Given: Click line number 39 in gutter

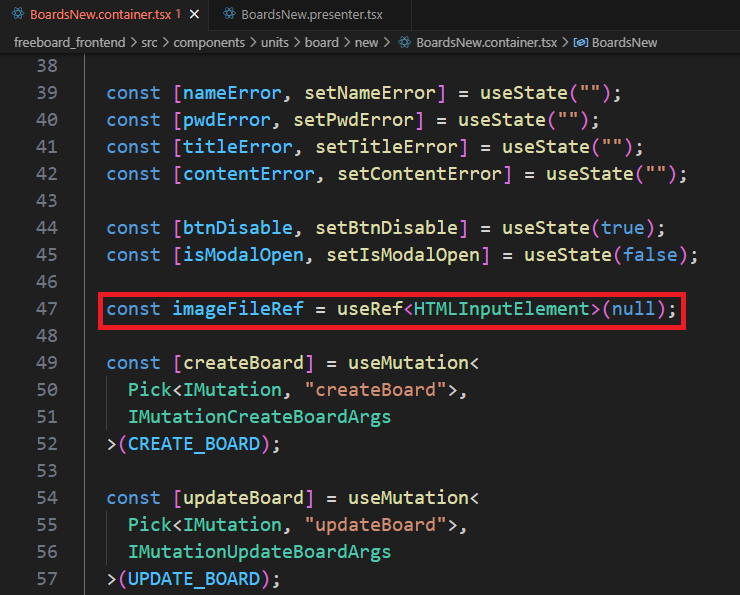Looking at the screenshot, I should 47,92.
